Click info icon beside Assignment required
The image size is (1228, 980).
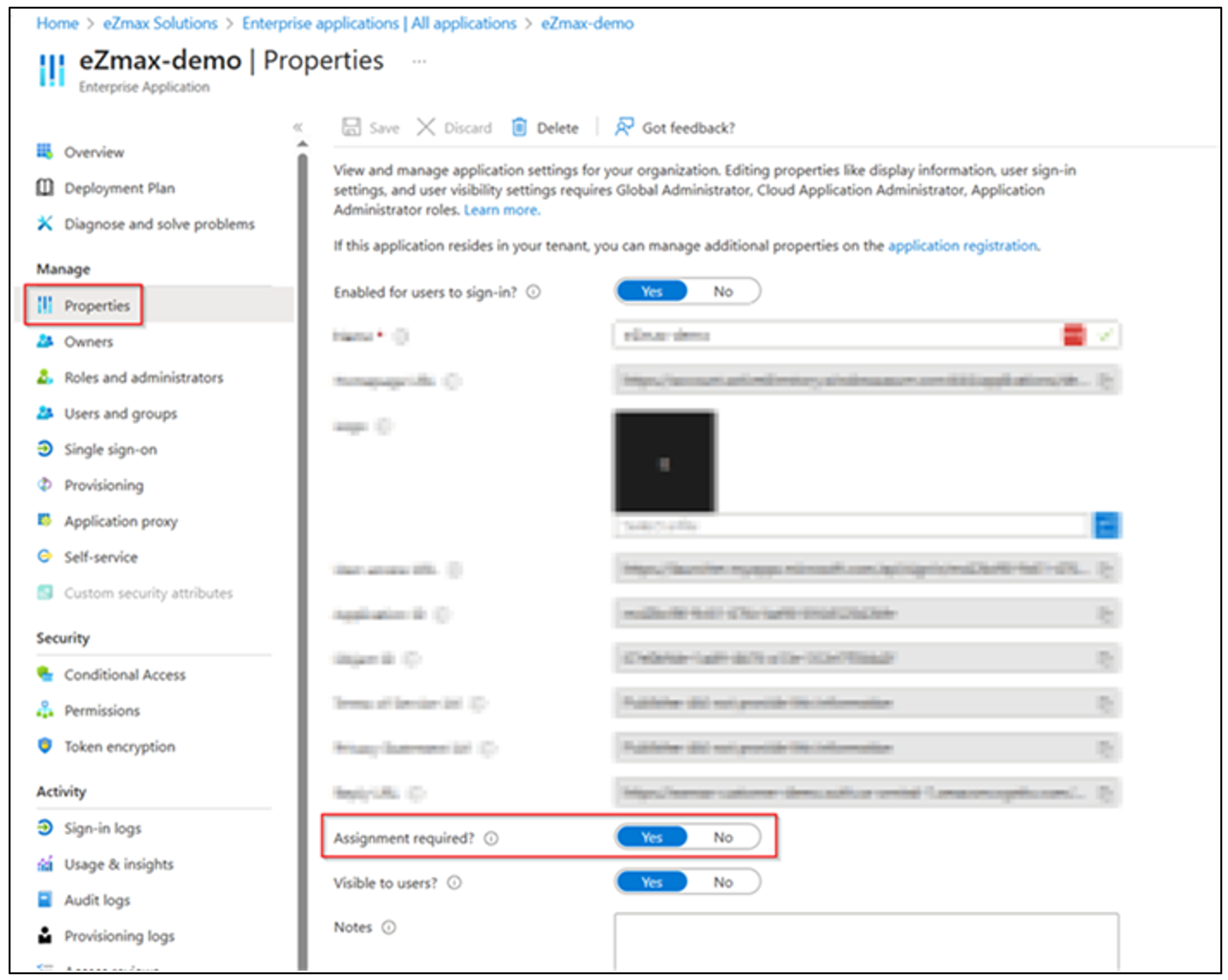click(x=491, y=839)
